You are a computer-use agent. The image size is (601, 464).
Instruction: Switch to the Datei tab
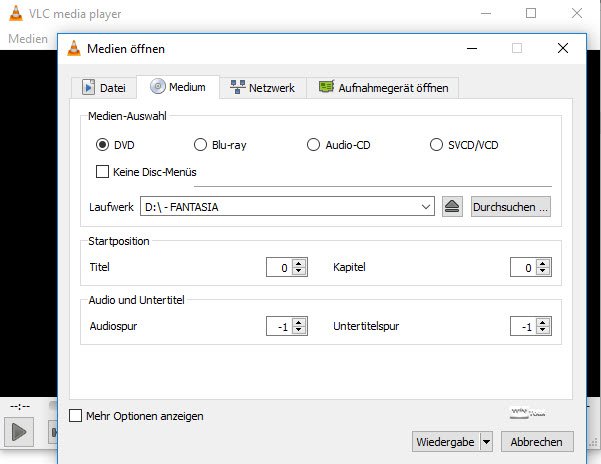[103, 88]
